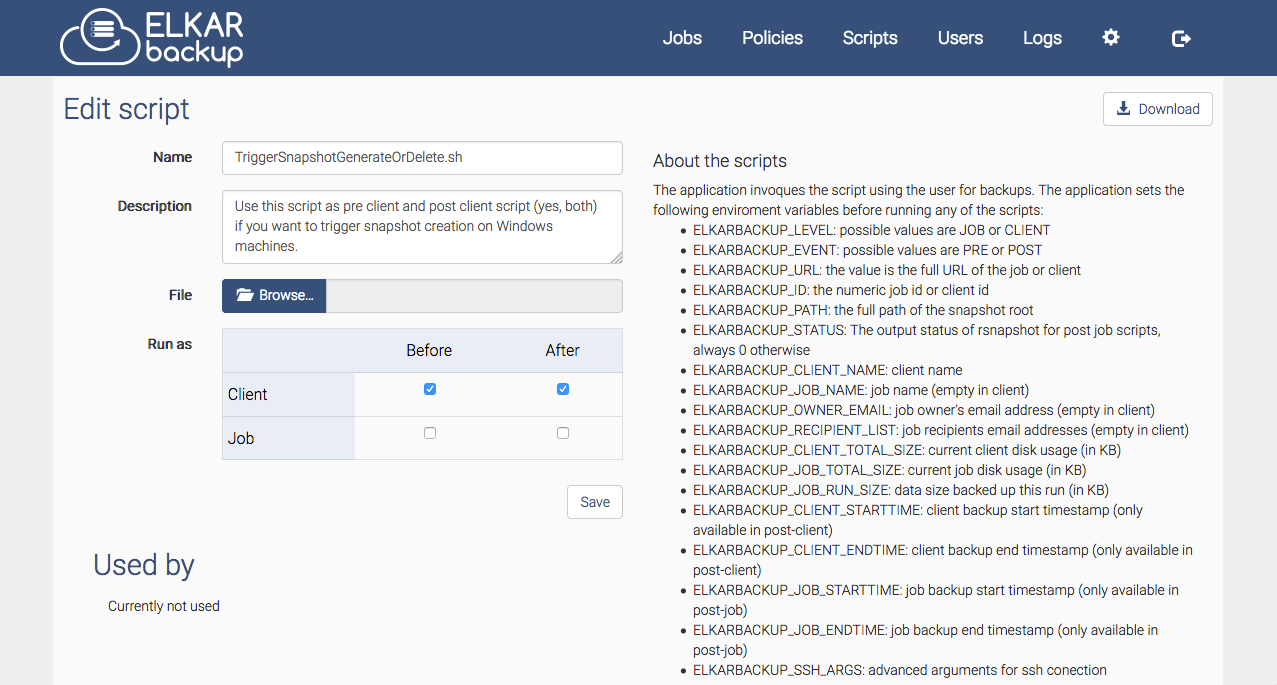The height and width of the screenshot is (685, 1277).
Task: Click the Download script button
Action: (x=1157, y=109)
